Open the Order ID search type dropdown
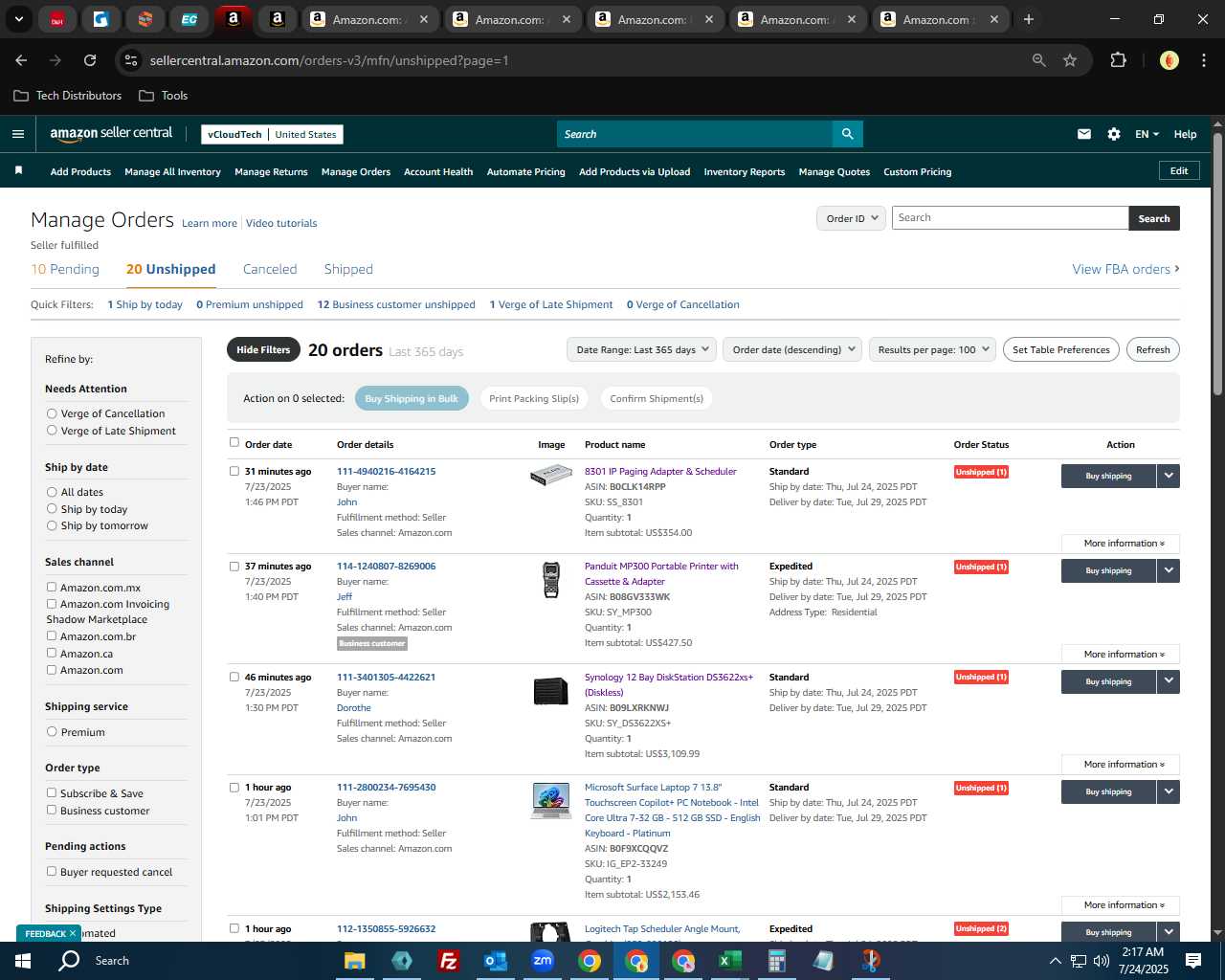The height and width of the screenshot is (980, 1225). [851, 218]
